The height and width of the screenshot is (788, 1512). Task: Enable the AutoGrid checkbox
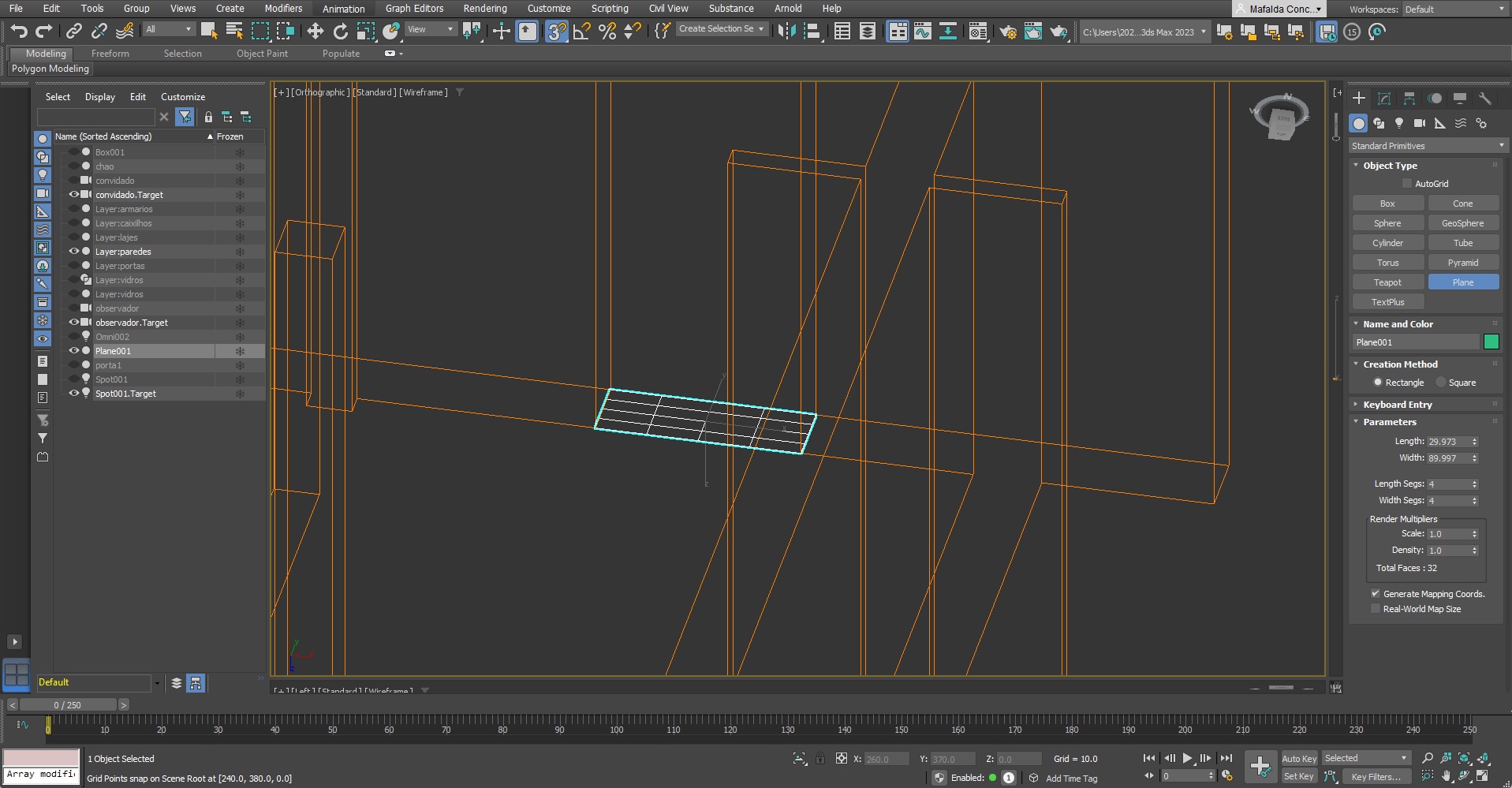pyautogui.click(x=1406, y=184)
